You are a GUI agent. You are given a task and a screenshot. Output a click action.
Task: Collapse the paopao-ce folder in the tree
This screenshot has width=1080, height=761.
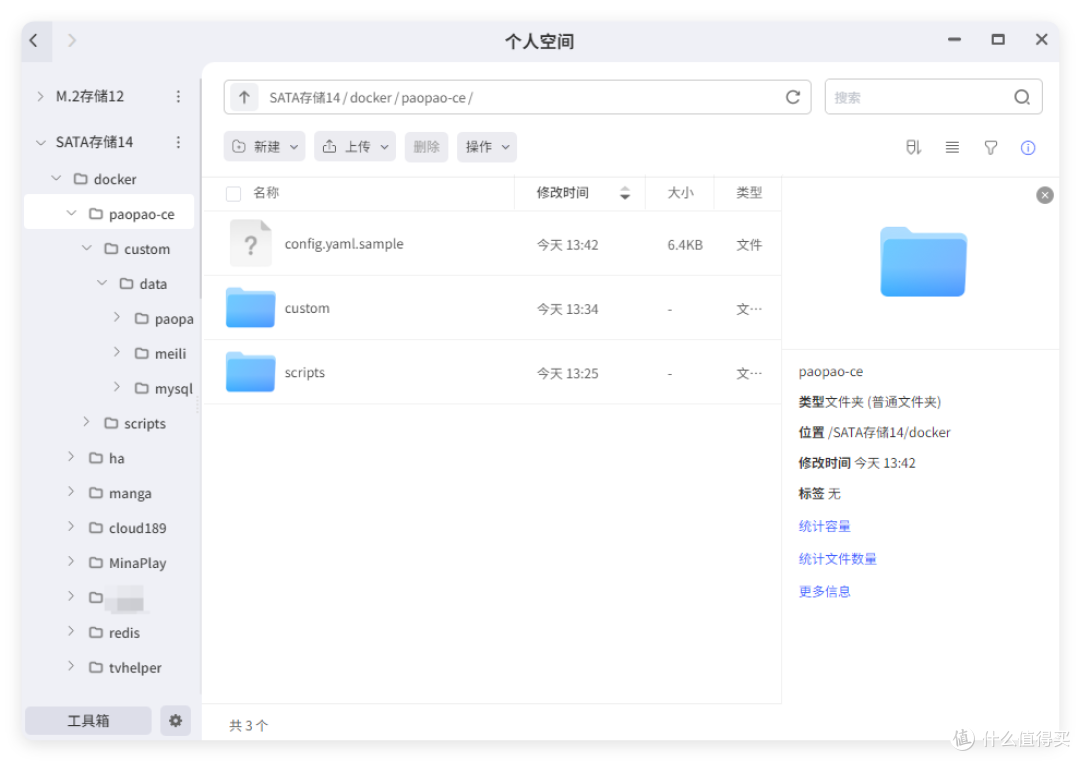point(71,213)
